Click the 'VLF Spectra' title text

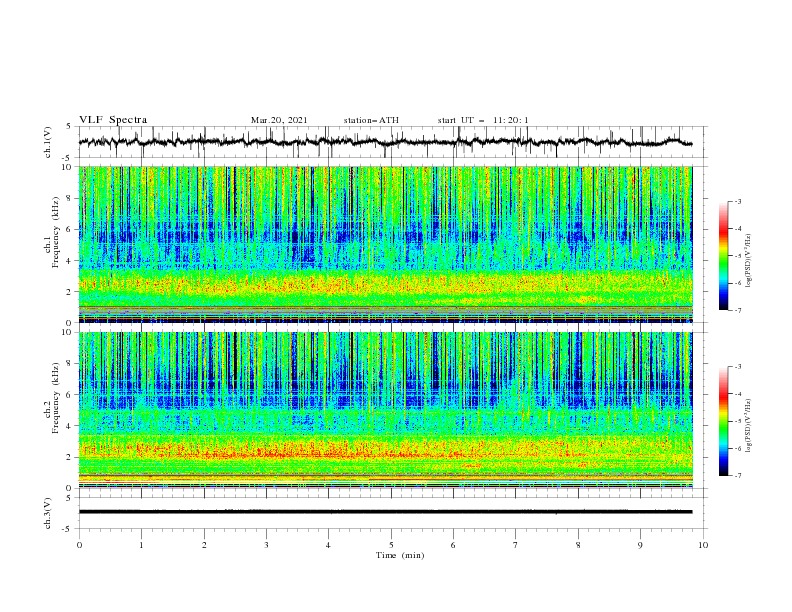pyautogui.click(x=113, y=120)
